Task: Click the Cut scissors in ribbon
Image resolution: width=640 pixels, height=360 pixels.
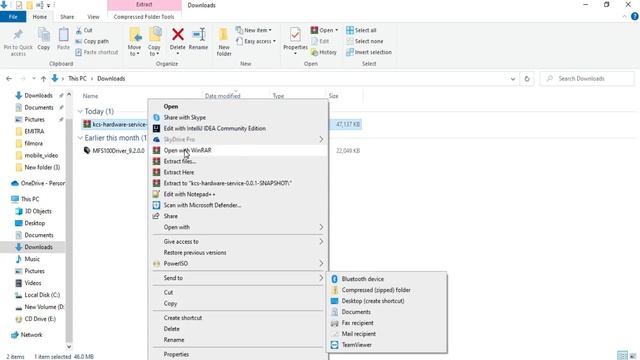Action: 84,30
